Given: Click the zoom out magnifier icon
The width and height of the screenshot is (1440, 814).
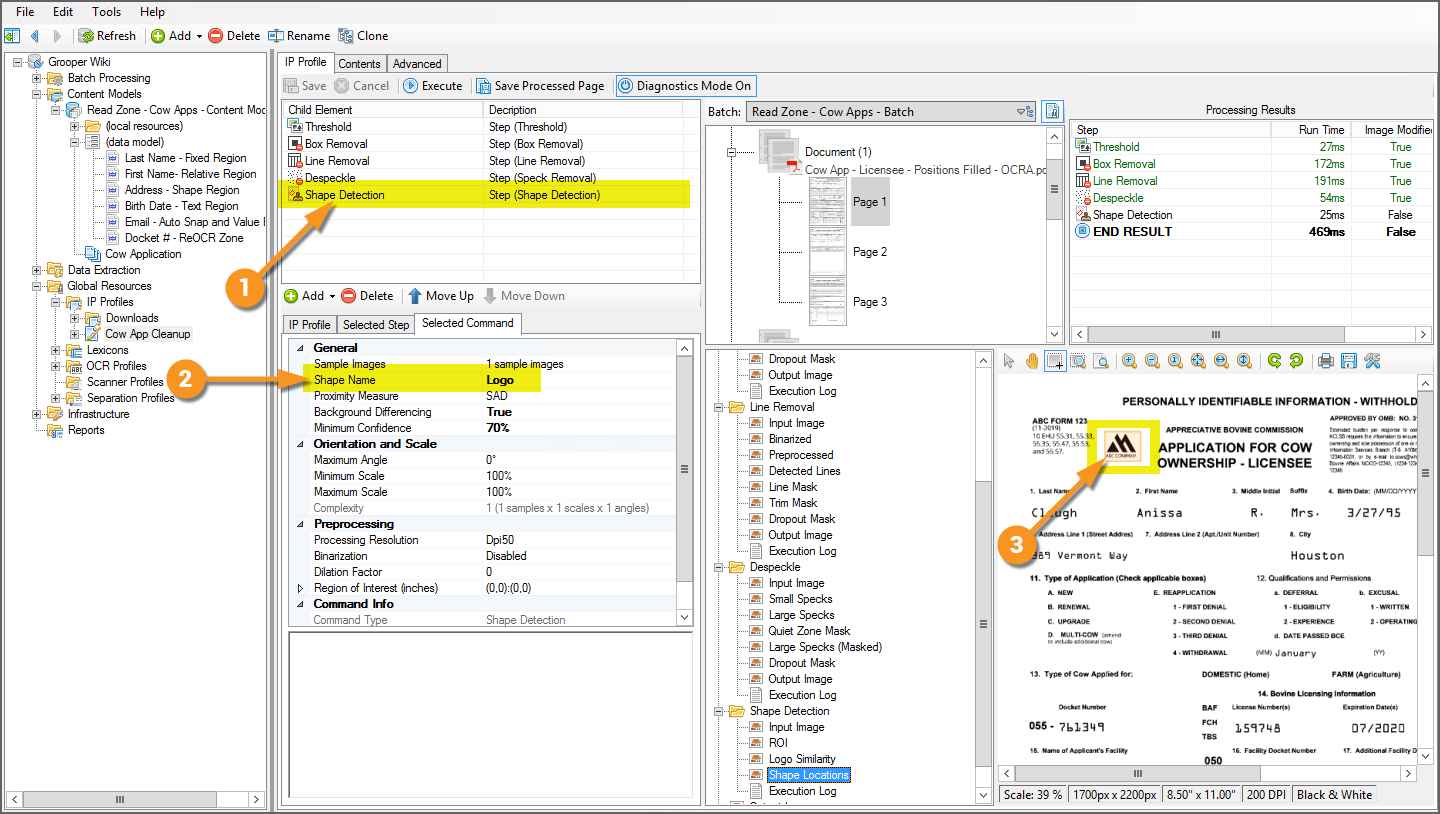Looking at the screenshot, I should [x=1152, y=361].
